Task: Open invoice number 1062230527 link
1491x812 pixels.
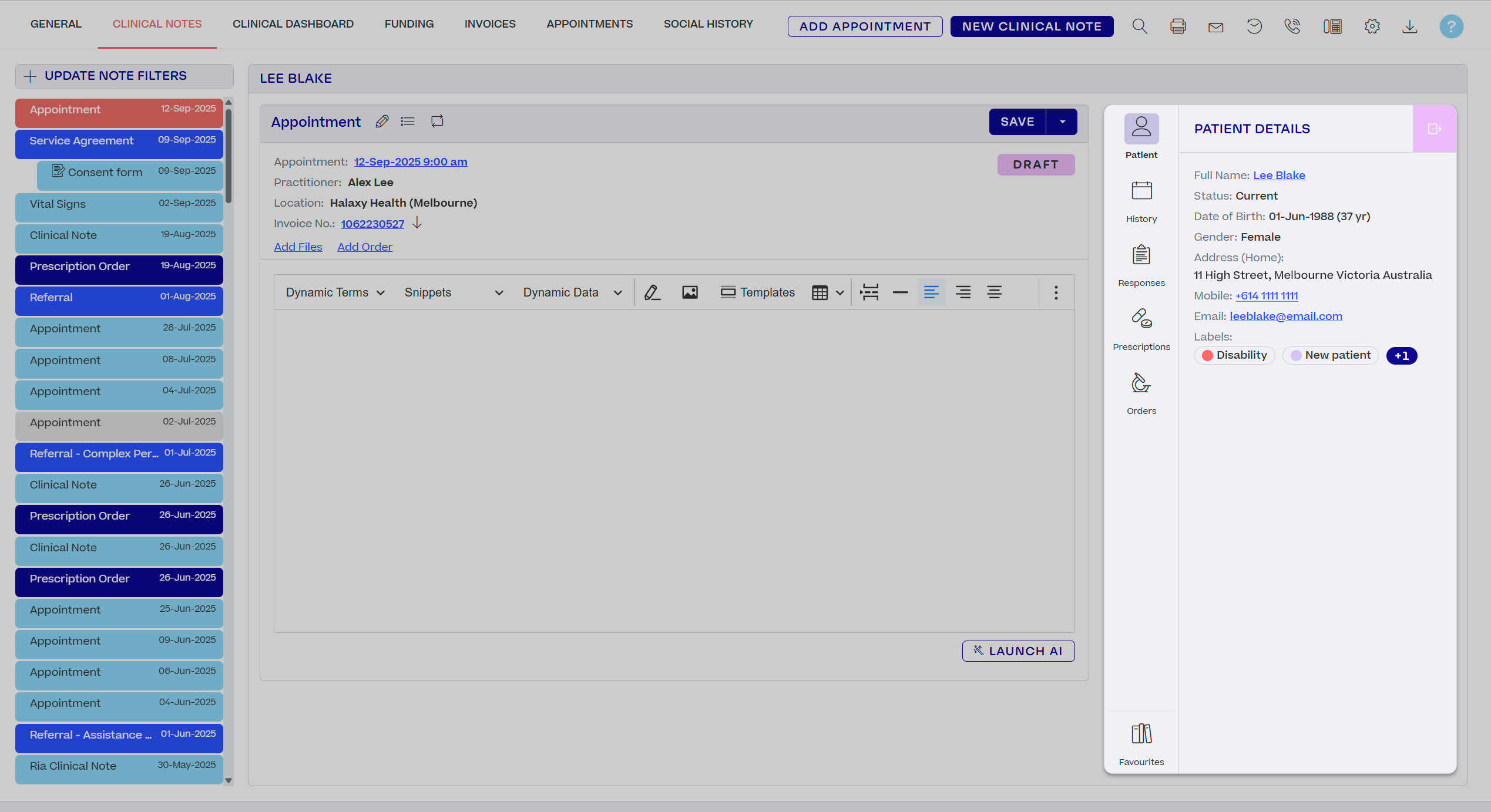Action: pyautogui.click(x=372, y=224)
